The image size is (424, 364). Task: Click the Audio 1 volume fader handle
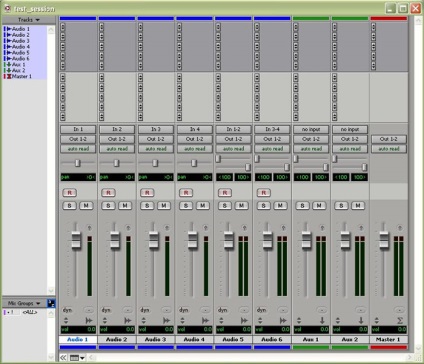tap(76, 240)
